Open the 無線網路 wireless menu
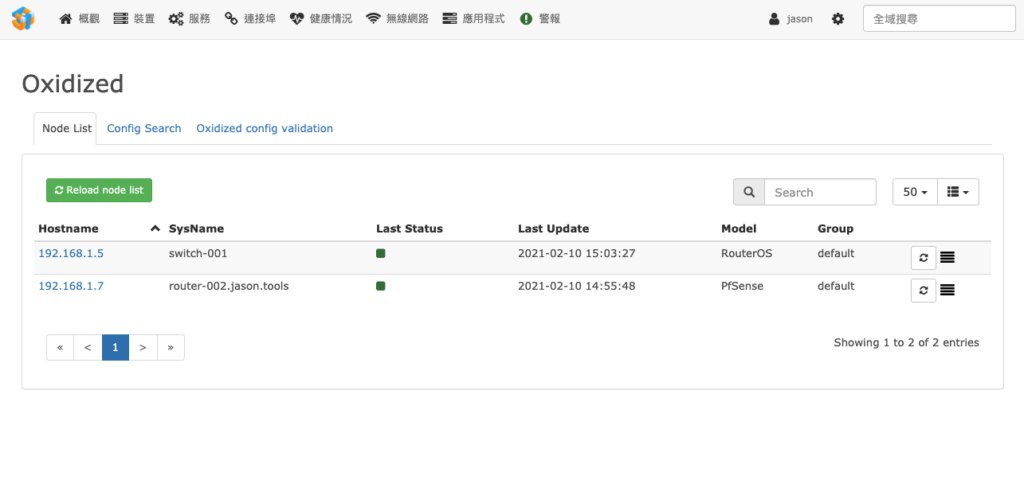This screenshot has height=488, width=1024. click(x=397, y=19)
